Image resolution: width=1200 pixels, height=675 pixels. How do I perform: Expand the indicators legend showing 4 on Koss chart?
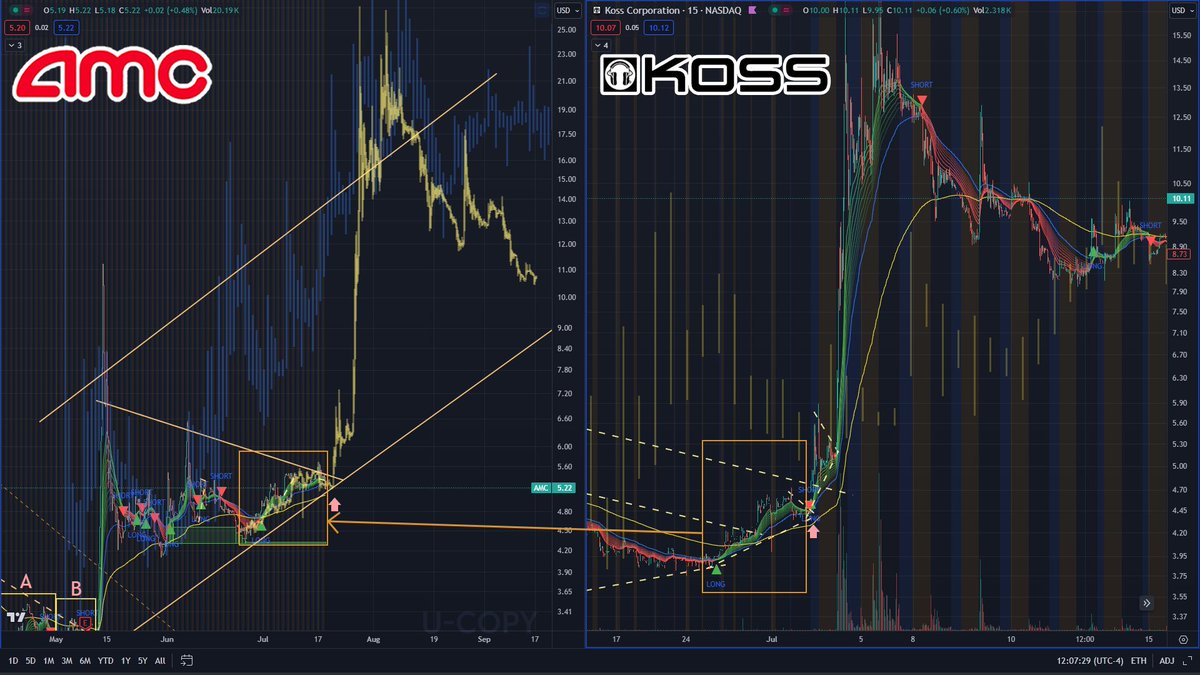[603, 46]
